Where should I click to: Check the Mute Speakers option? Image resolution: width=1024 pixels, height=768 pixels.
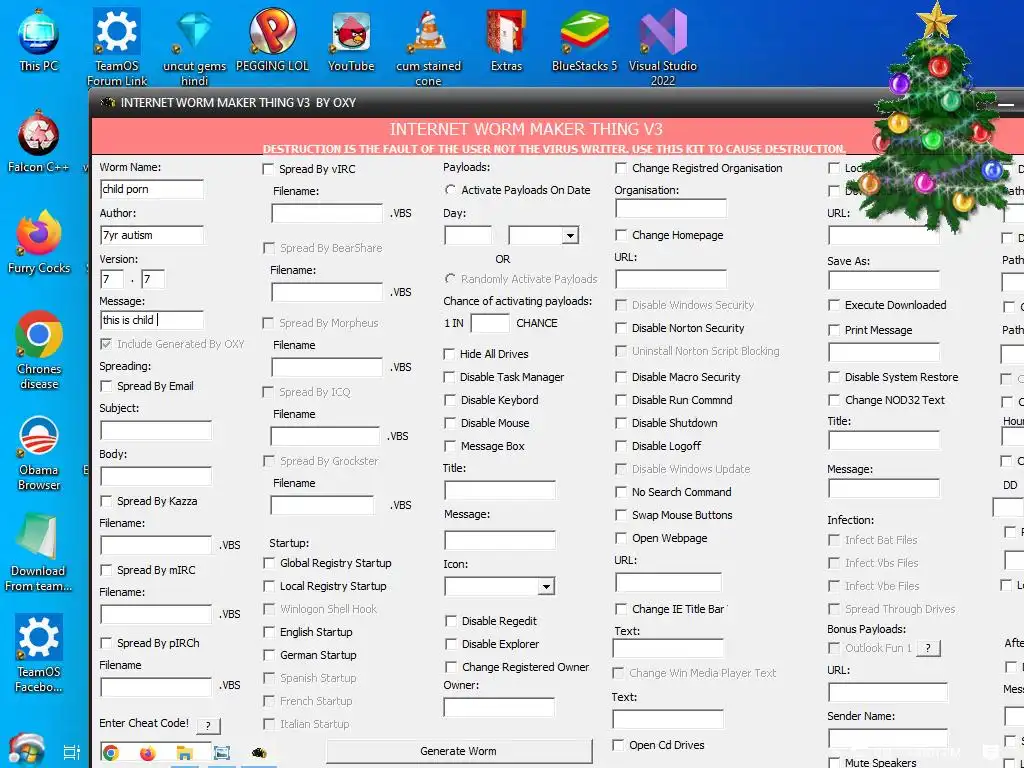(x=834, y=762)
